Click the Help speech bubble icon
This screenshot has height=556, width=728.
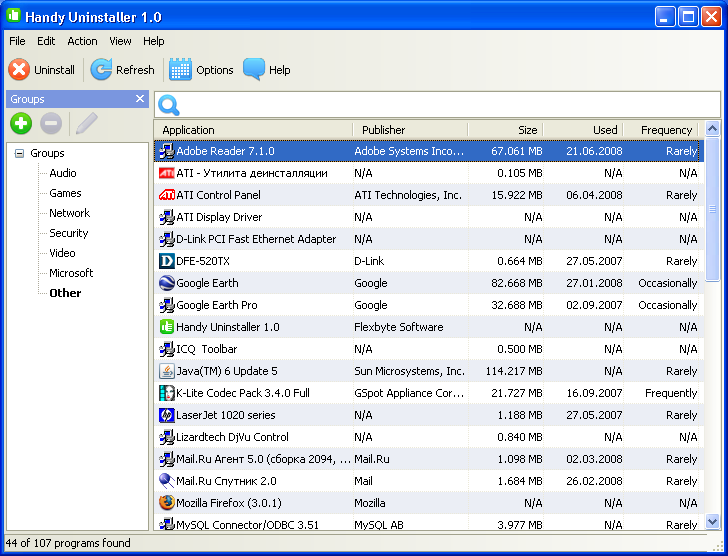(x=254, y=70)
